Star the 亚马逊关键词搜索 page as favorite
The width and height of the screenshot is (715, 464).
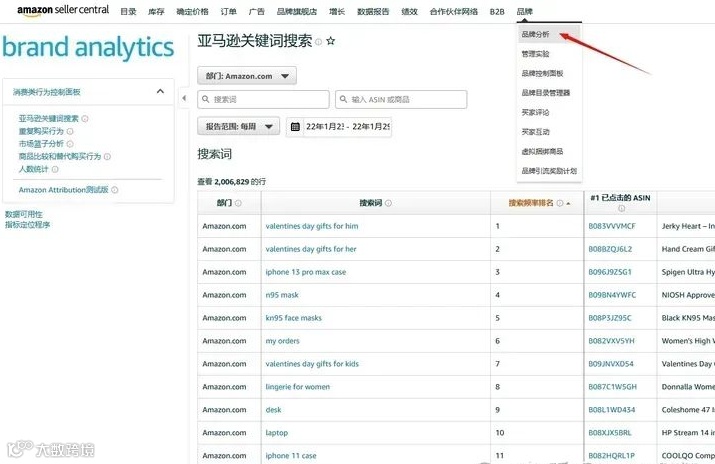[x=331, y=41]
